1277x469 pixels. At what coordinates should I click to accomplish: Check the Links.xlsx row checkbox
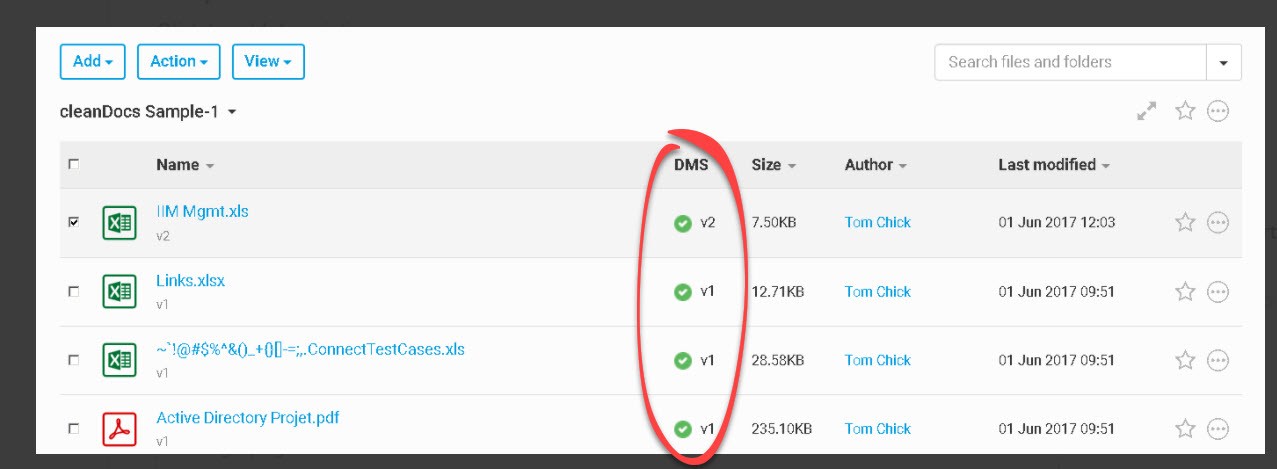[x=73, y=292]
